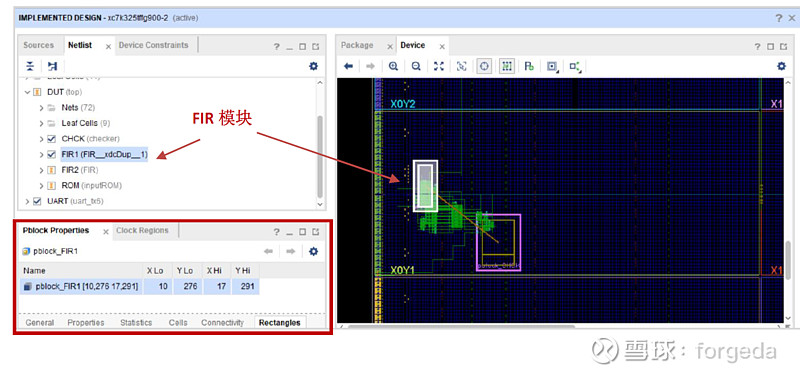800x375 pixels.
Task: Click Pblock Properties forward arrow
Action: pyautogui.click(x=291, y=251)
